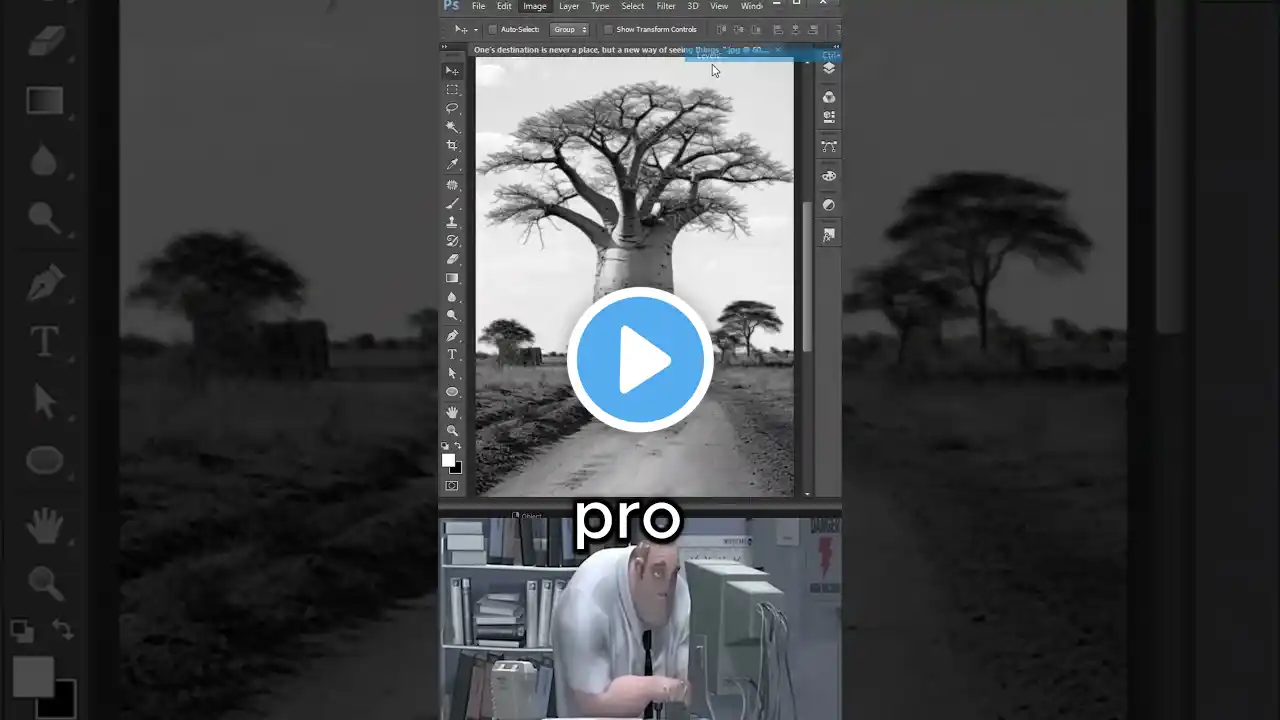Click the canvas vertical scrollbar
The width and height of the screenshot is (1280, 720).
806,275
